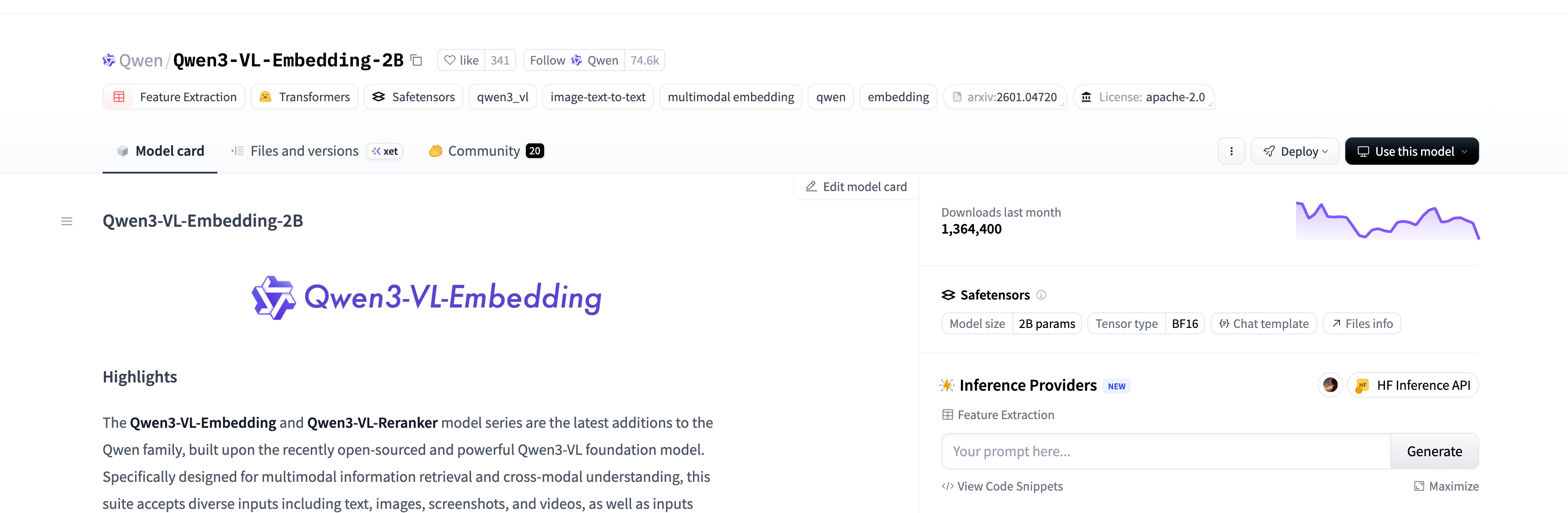Click the Qwen organization logo icon
1568x513 pixels.
pyautogui.click(x=108, y=60)
